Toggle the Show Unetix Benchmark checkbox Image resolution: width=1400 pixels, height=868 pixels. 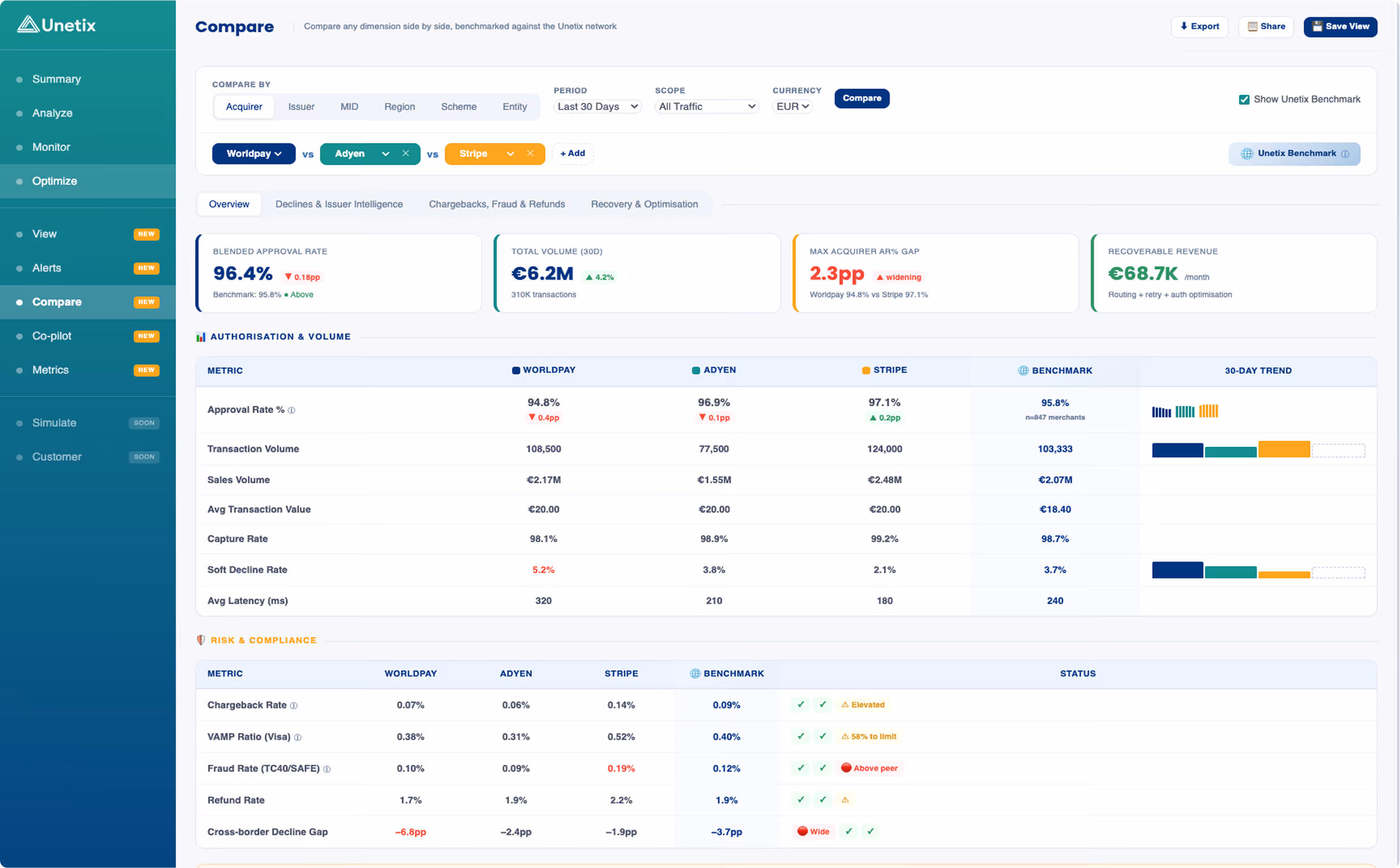[1244, 99]
